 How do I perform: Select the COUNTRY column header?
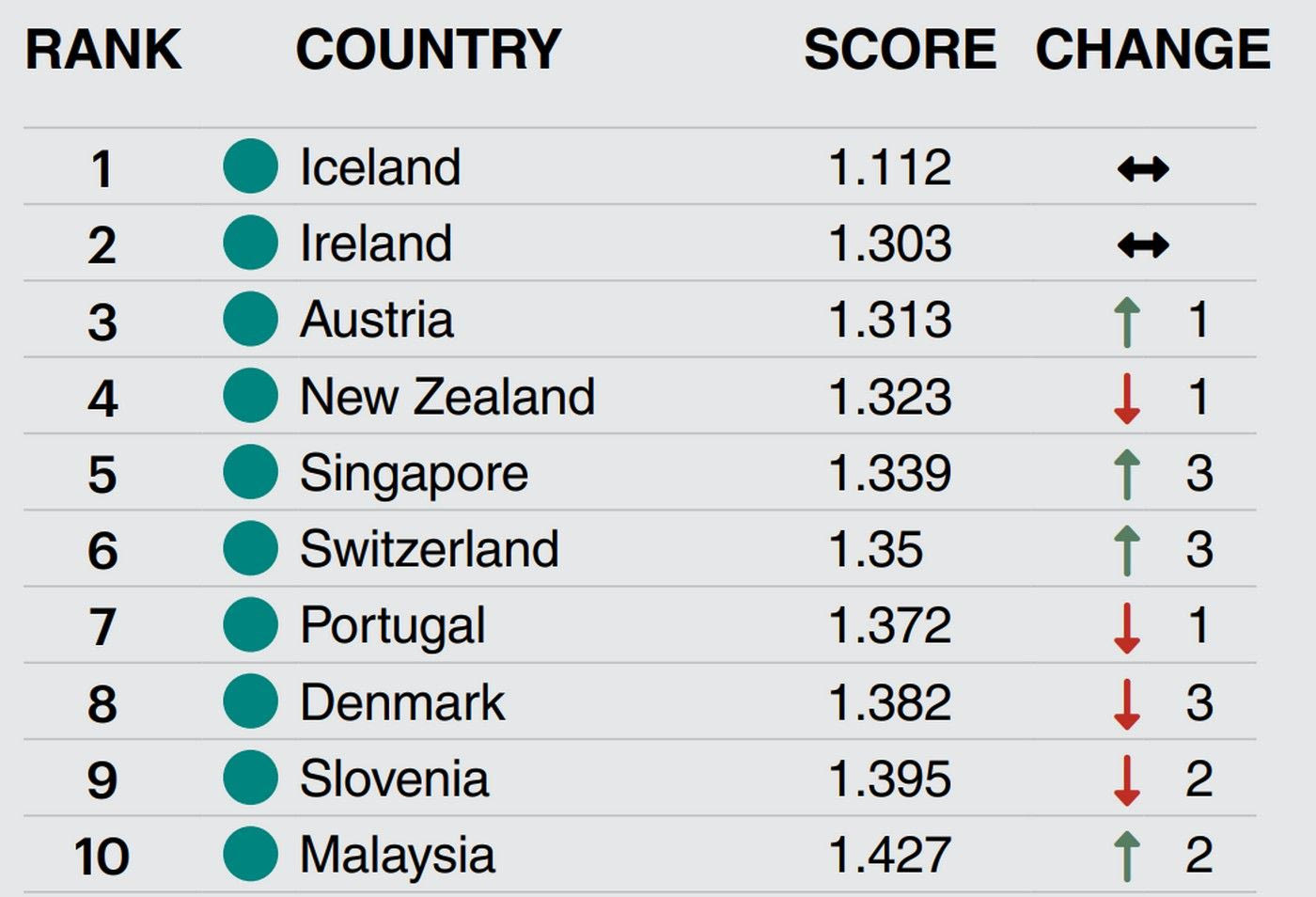click(429, 50)
